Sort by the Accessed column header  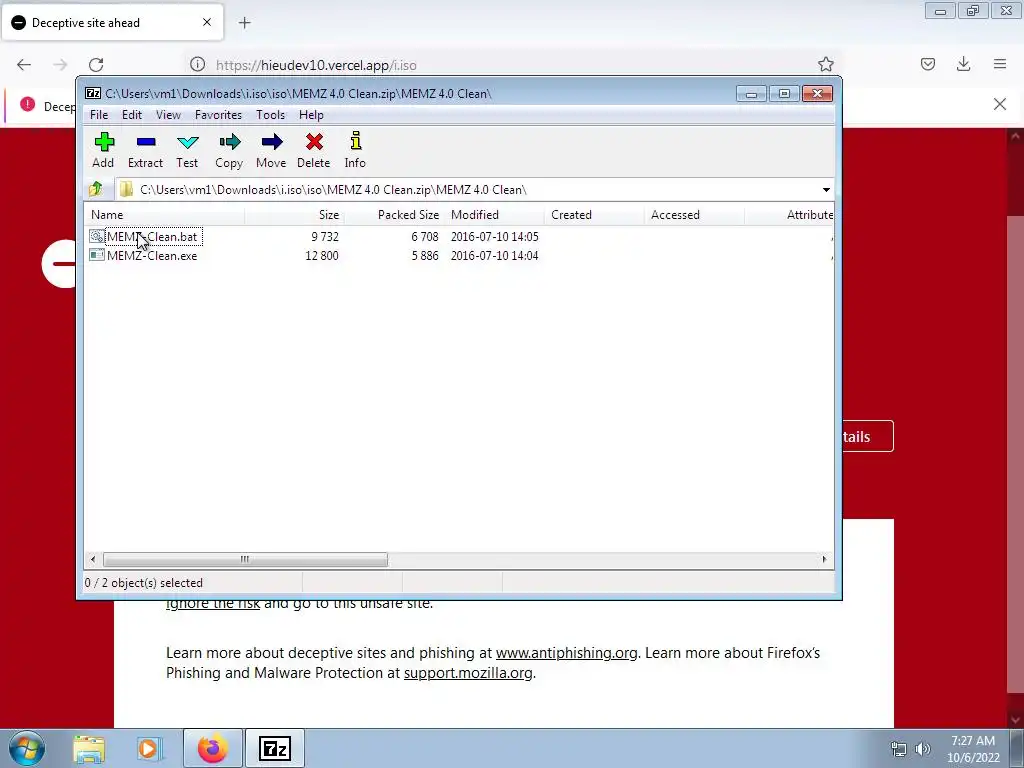click(x=694, y=215)
